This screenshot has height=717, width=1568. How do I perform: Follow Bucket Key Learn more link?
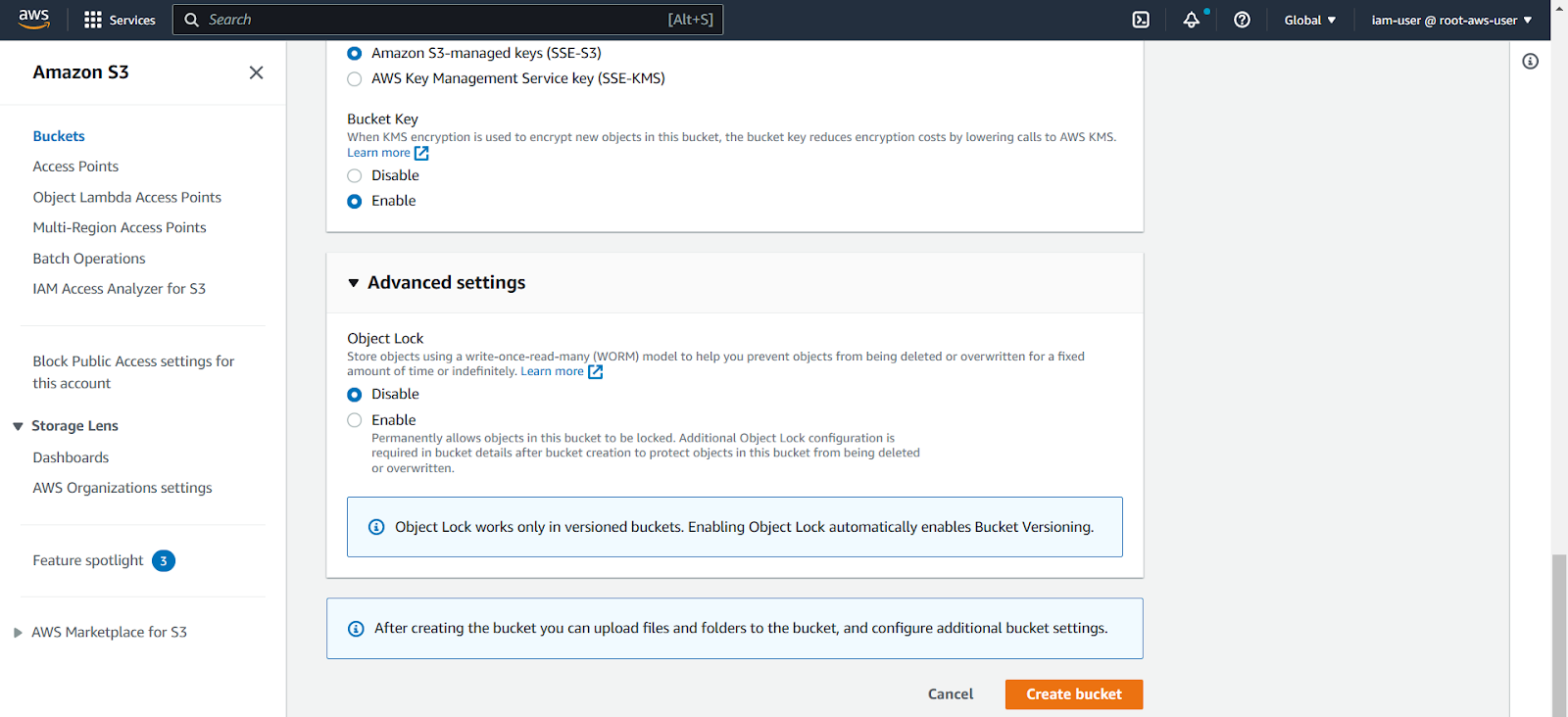pos(378,153)
